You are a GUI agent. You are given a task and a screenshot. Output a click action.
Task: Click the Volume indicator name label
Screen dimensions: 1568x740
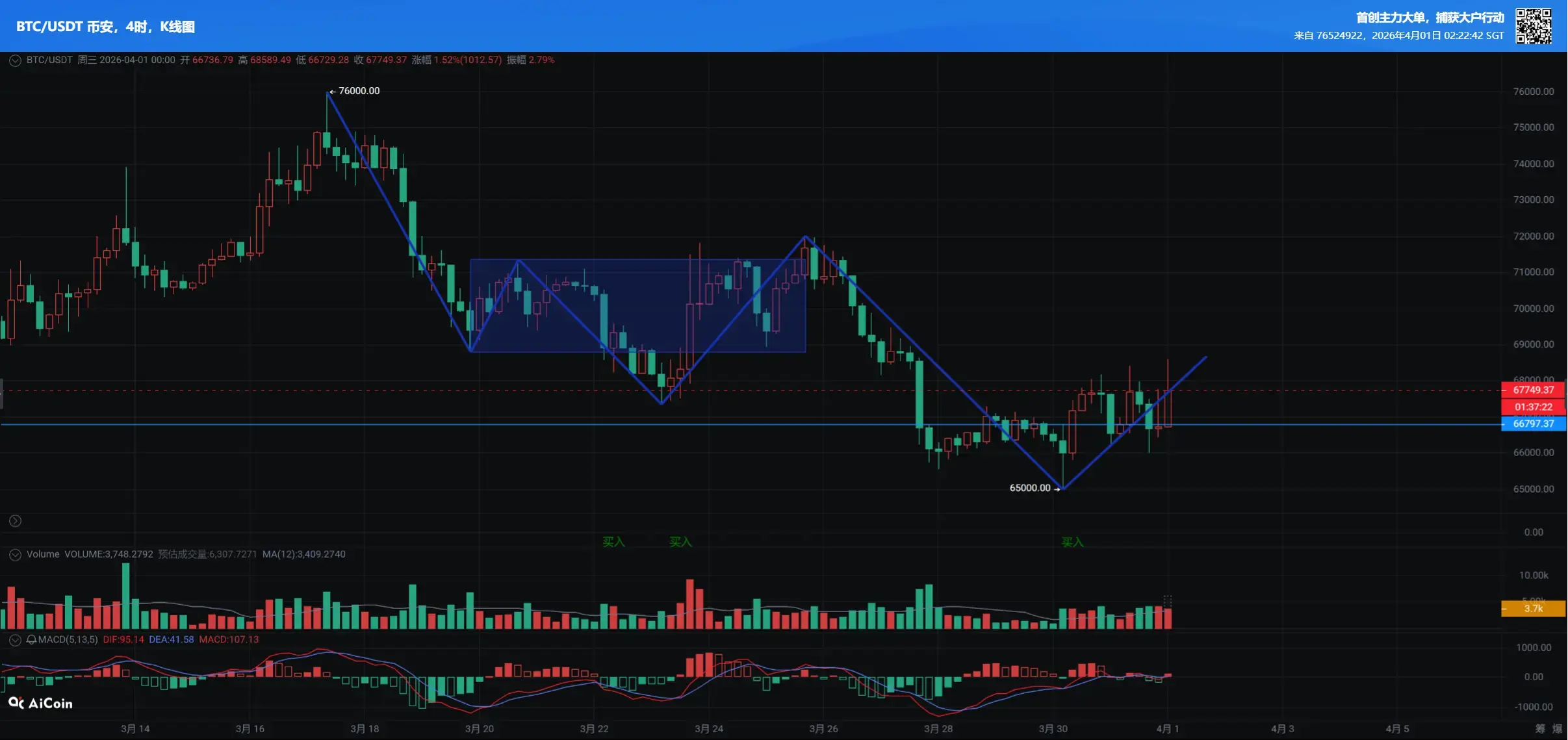pos(43,554)
